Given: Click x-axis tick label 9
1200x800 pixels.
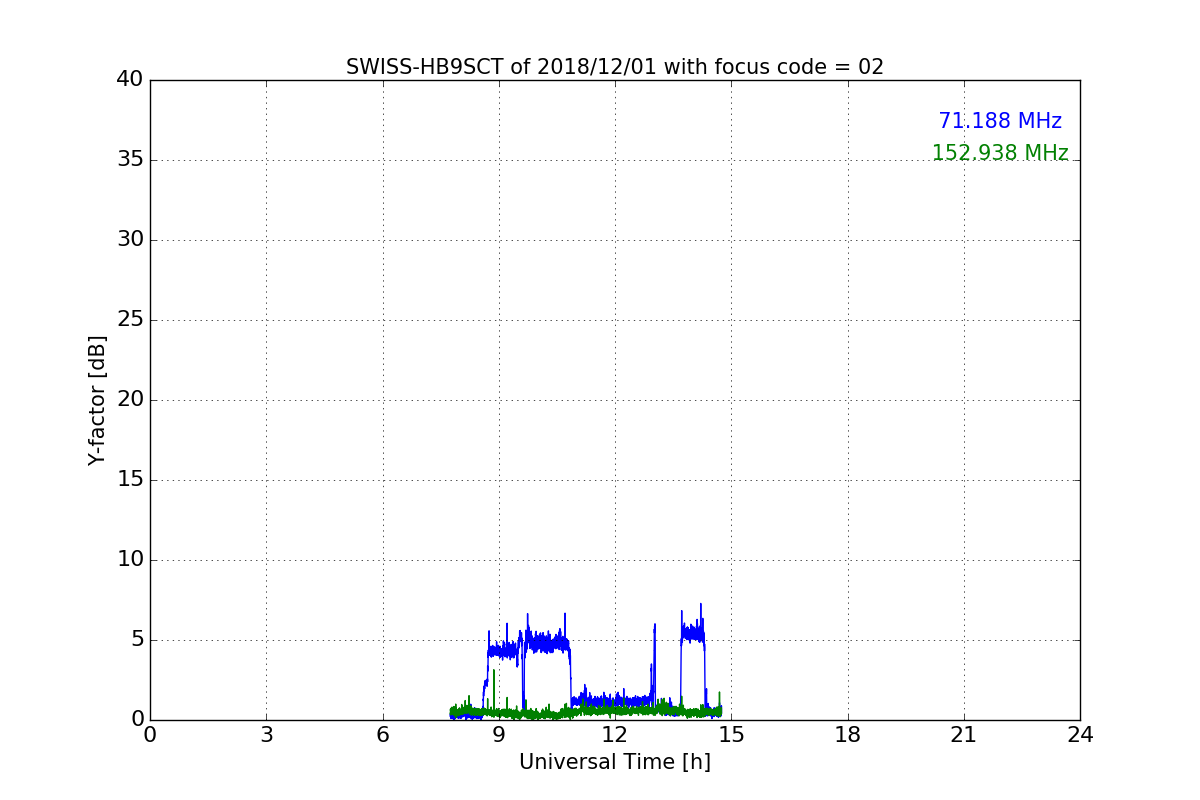Looking at the screenshot, I should click(499, 735).
